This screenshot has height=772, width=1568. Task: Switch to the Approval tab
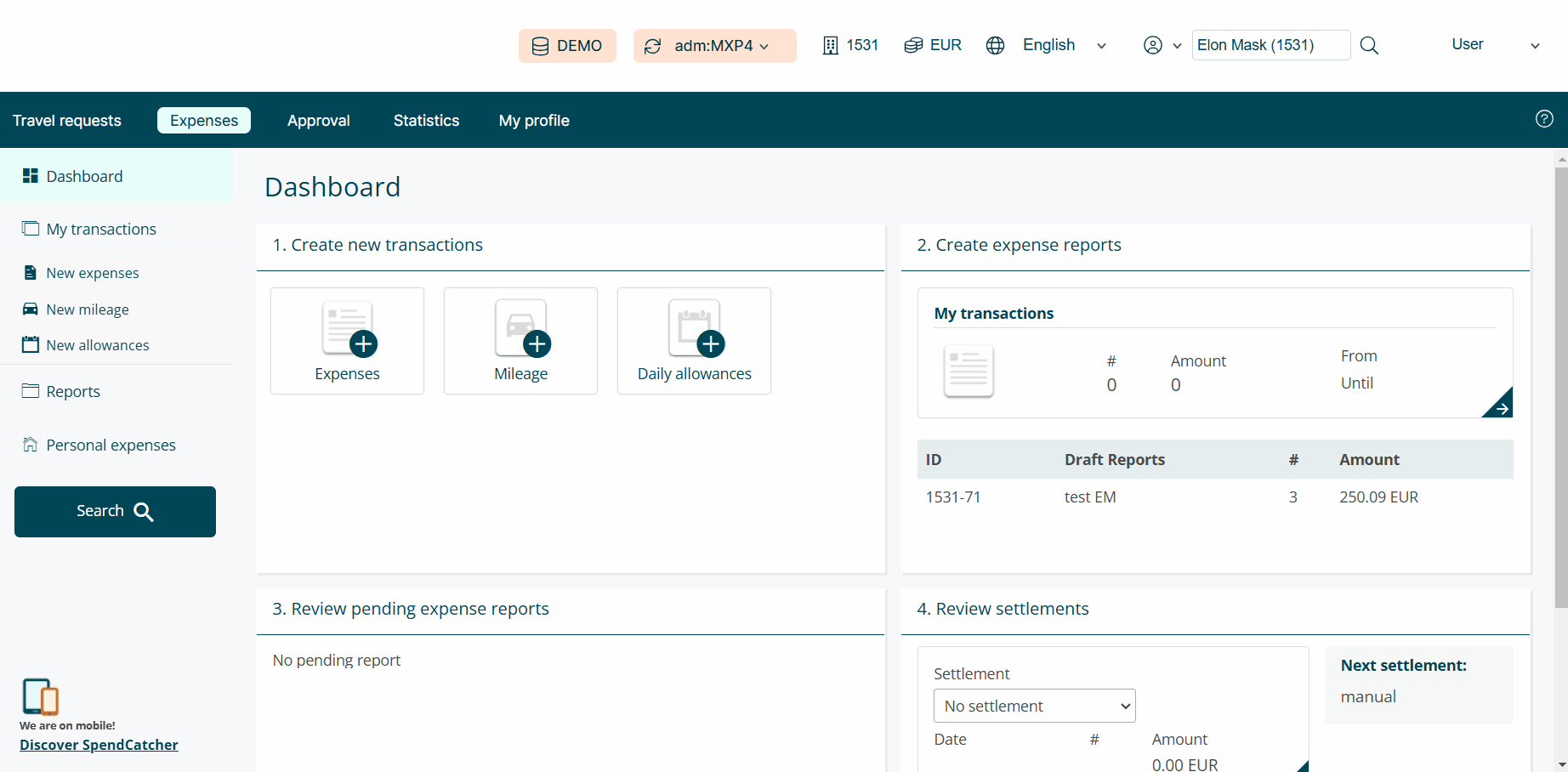tap(318, 120)
